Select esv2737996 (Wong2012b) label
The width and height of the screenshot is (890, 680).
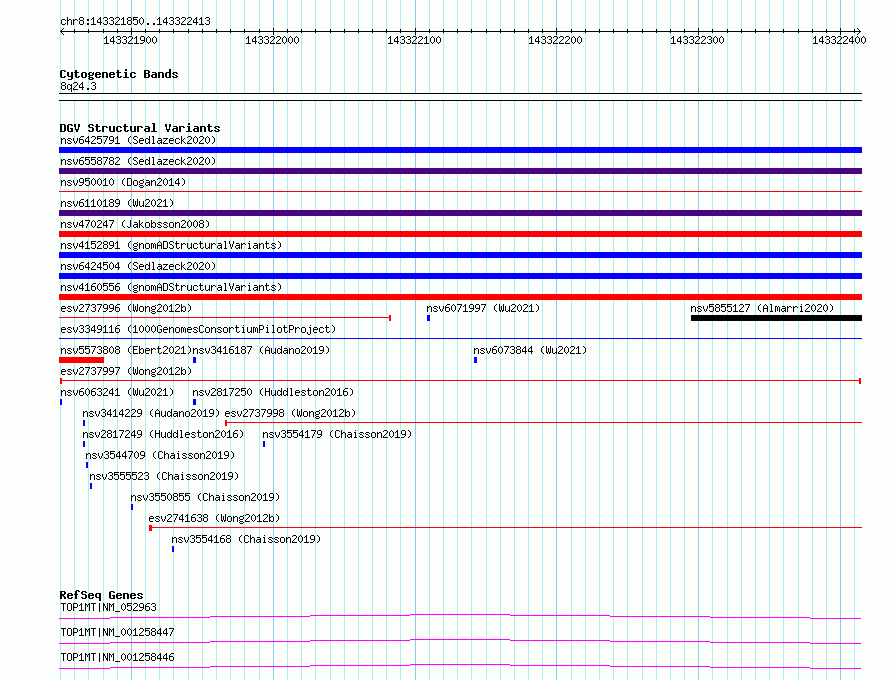(x=126, y=308)
